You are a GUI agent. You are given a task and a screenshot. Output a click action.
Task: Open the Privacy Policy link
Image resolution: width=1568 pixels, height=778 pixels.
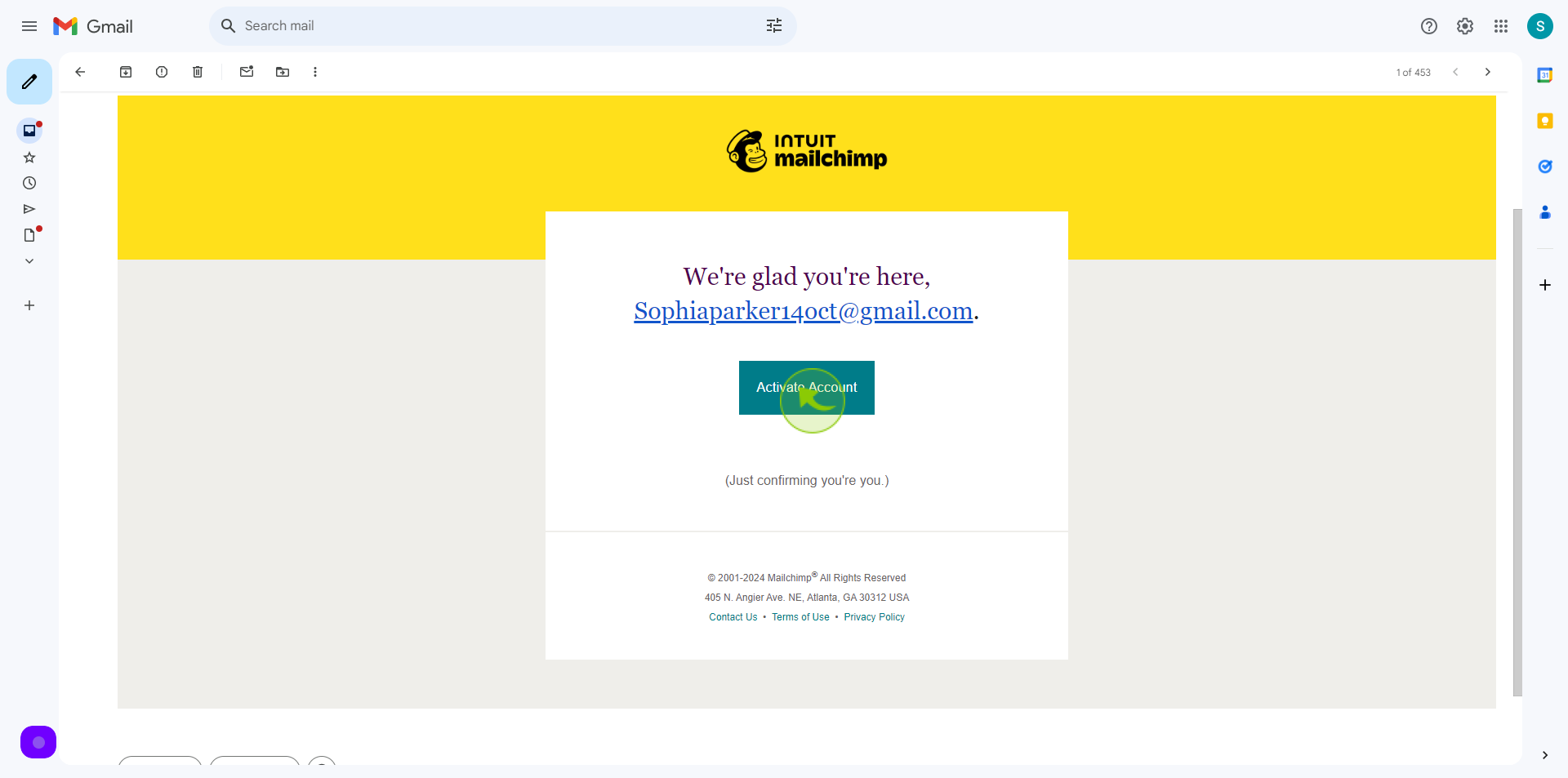pyautogui.click(x=875, y=617)
